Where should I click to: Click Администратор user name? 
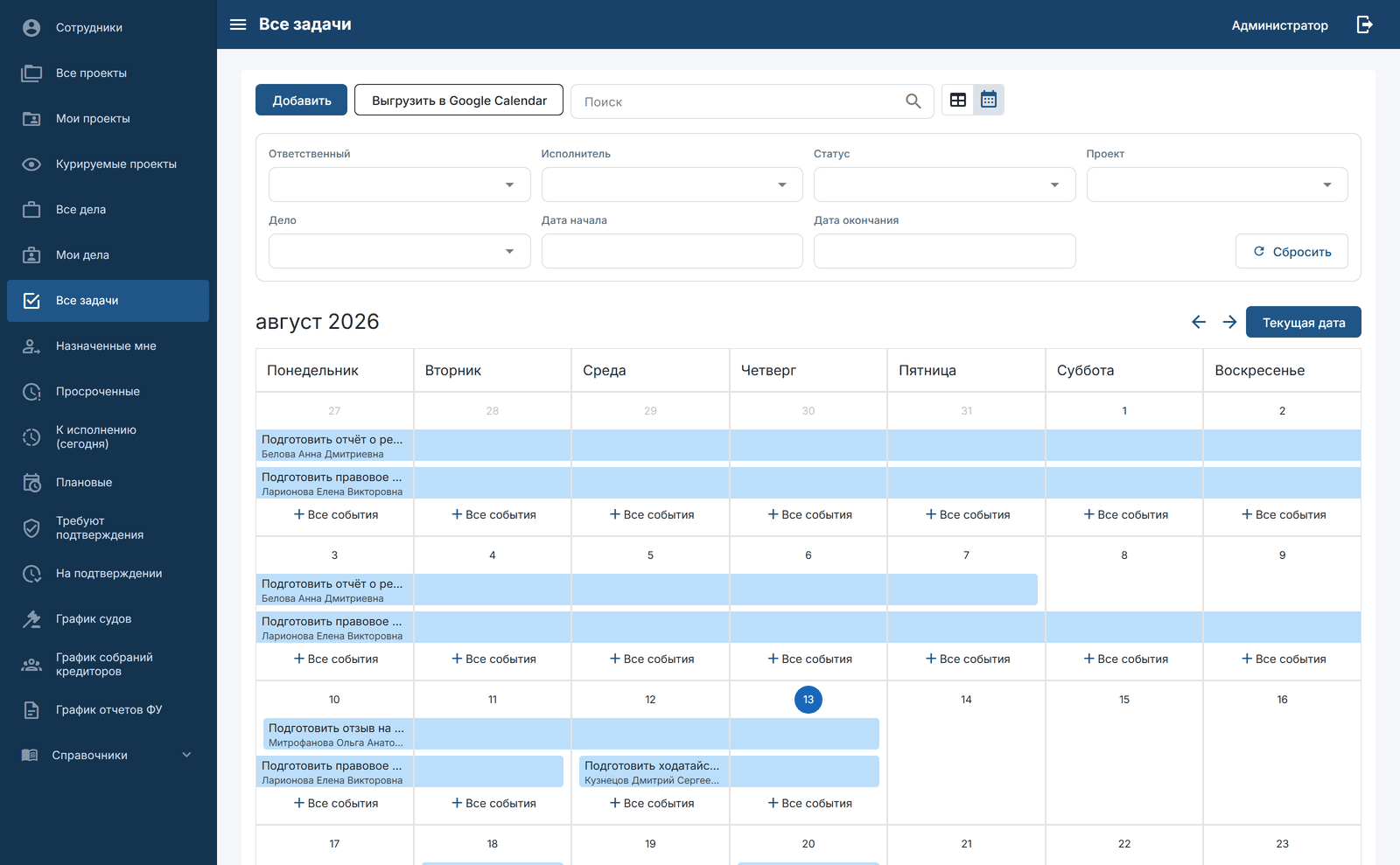point(1279,25)
